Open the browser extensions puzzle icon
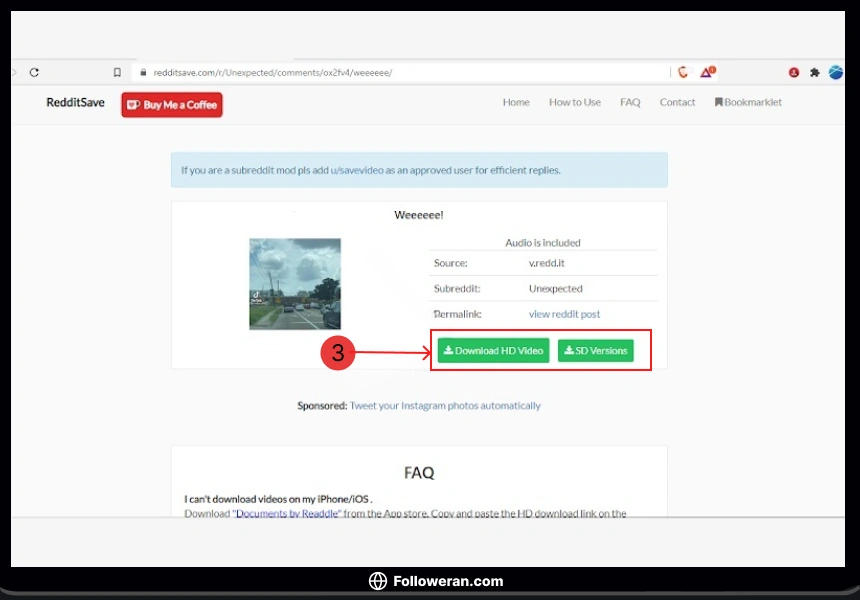This screenshot has width=860, height=600. (815, 72)
